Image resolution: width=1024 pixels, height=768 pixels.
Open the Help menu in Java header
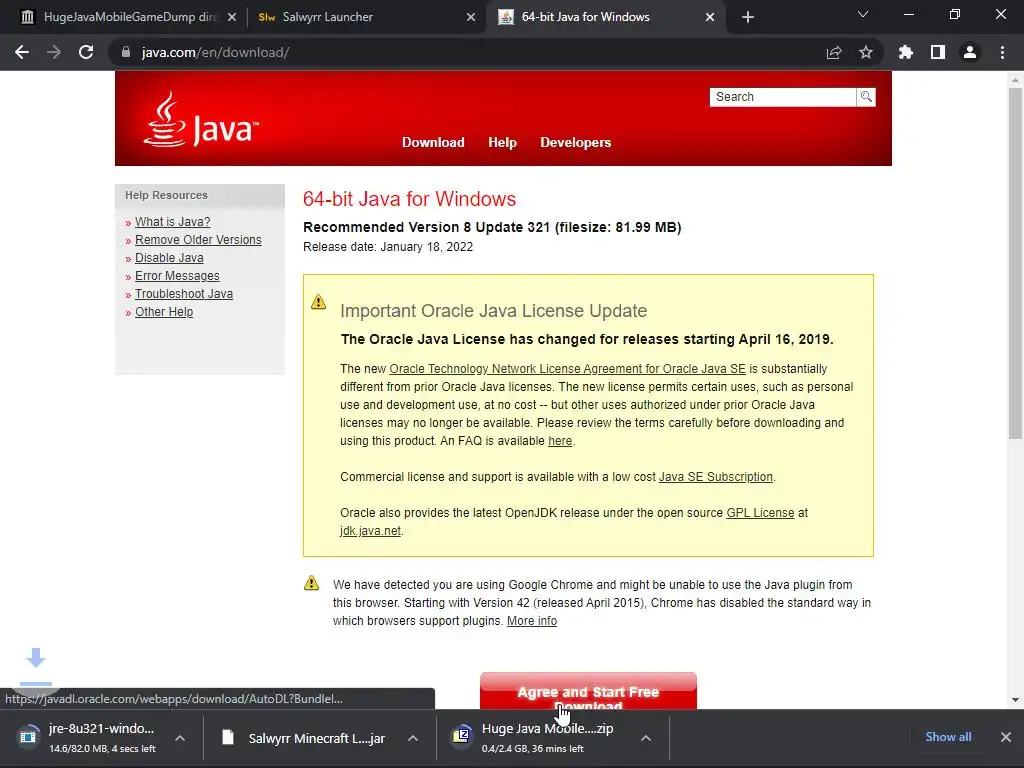502,142
